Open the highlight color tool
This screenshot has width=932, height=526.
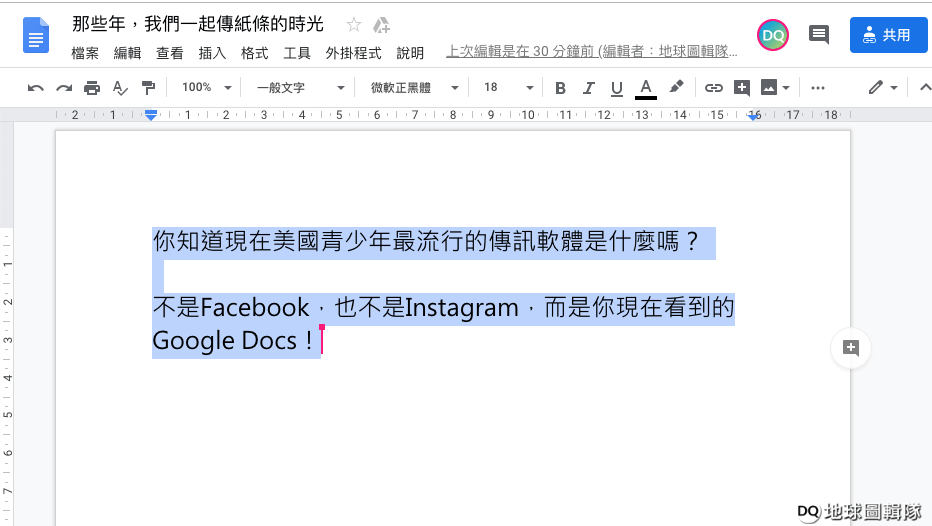(x=676, y=87)
